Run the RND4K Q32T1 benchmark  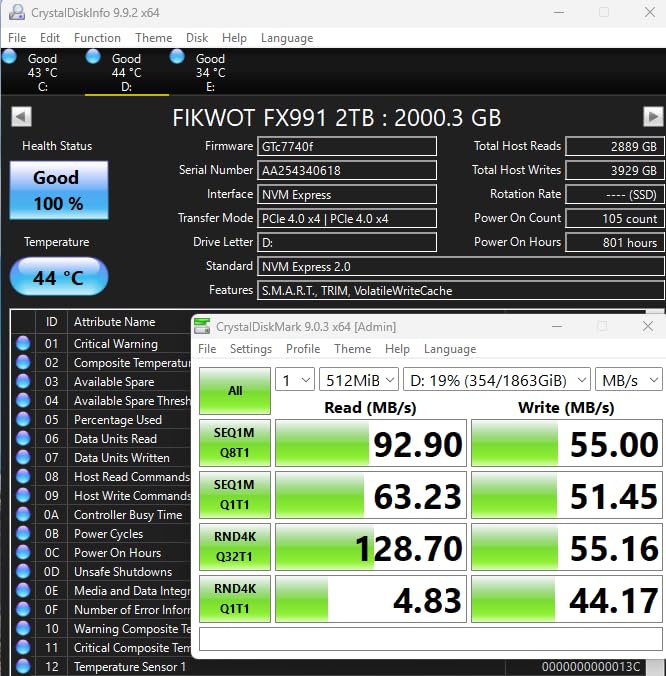point(235,547)
